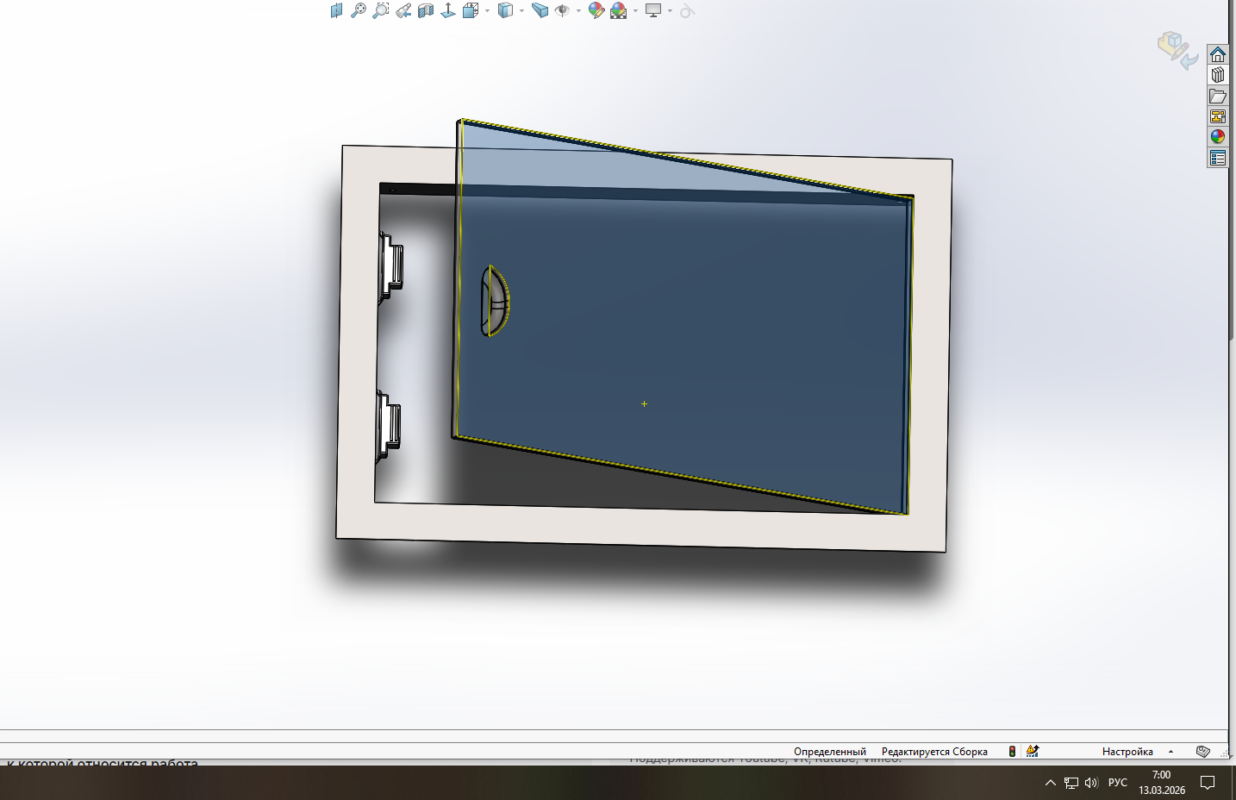The image size is (1236, 800).
Task: Open SOLIDWORKS Resources home tab
Action: 1217,54
